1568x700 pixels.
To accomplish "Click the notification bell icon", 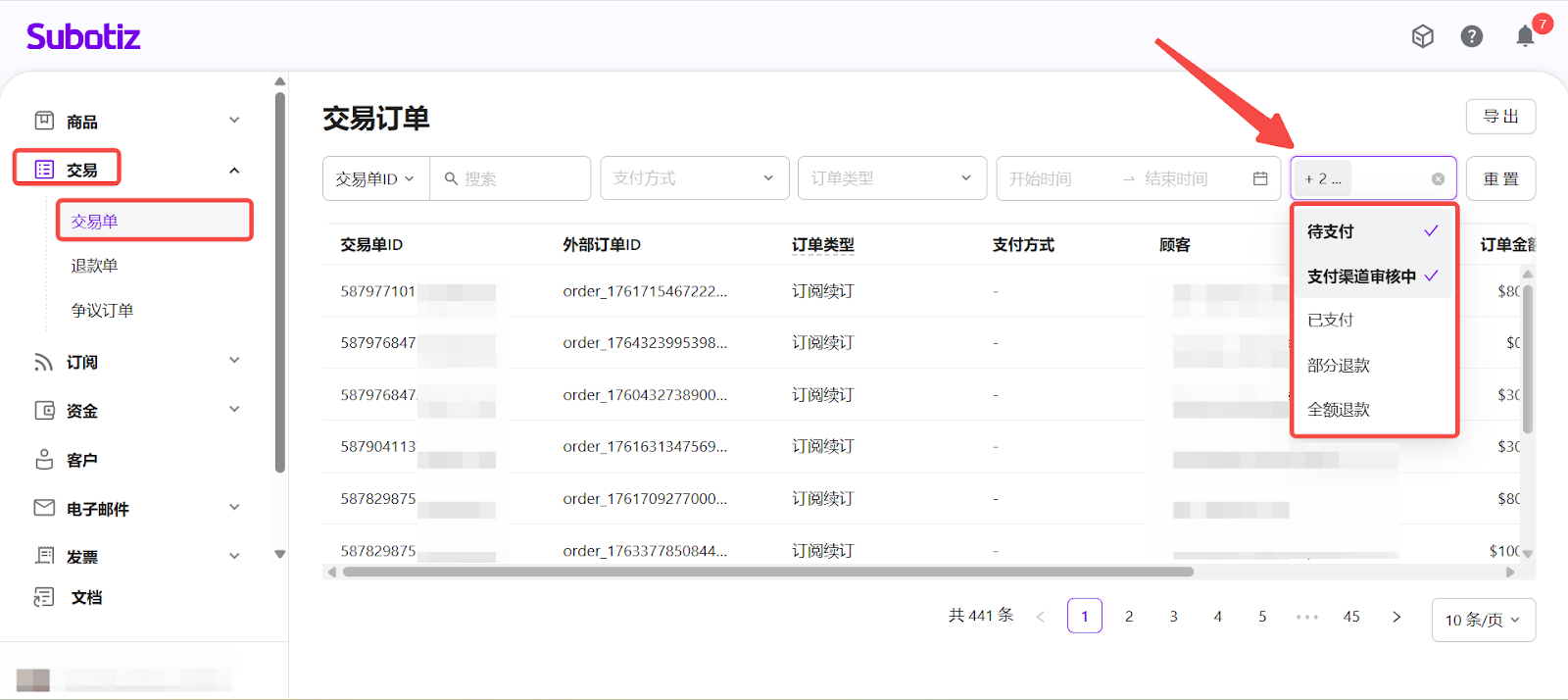I will tap(1525, 37).
